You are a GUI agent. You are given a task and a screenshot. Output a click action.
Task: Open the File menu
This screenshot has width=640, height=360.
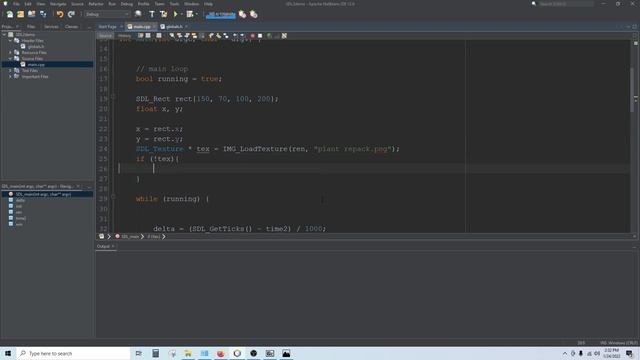click(x=16, y=4)
